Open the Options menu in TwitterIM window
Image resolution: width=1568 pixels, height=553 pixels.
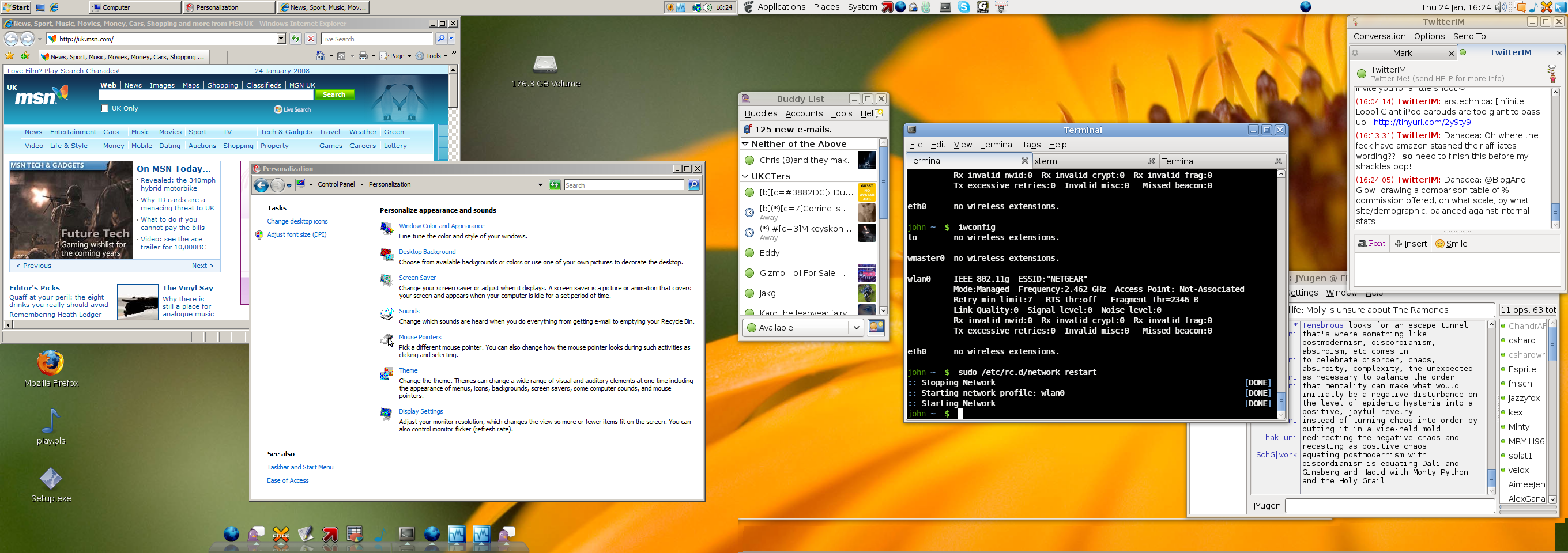[1429, 36]
